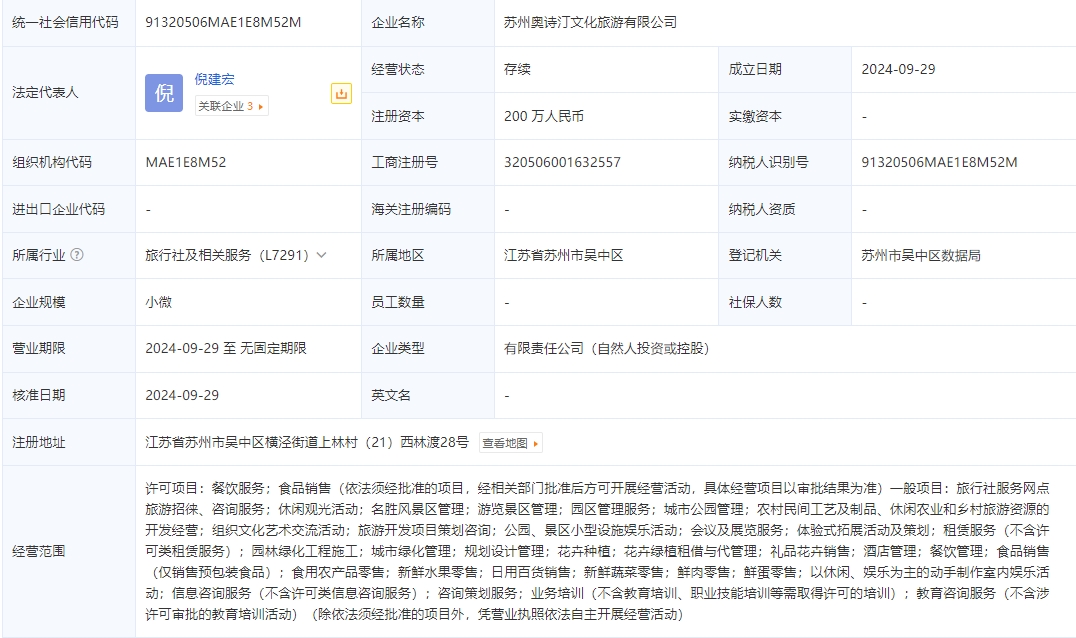The image size is (1076, 638).
Task: Click registered capital 200 万人民币
Action: tap(543, 116)
